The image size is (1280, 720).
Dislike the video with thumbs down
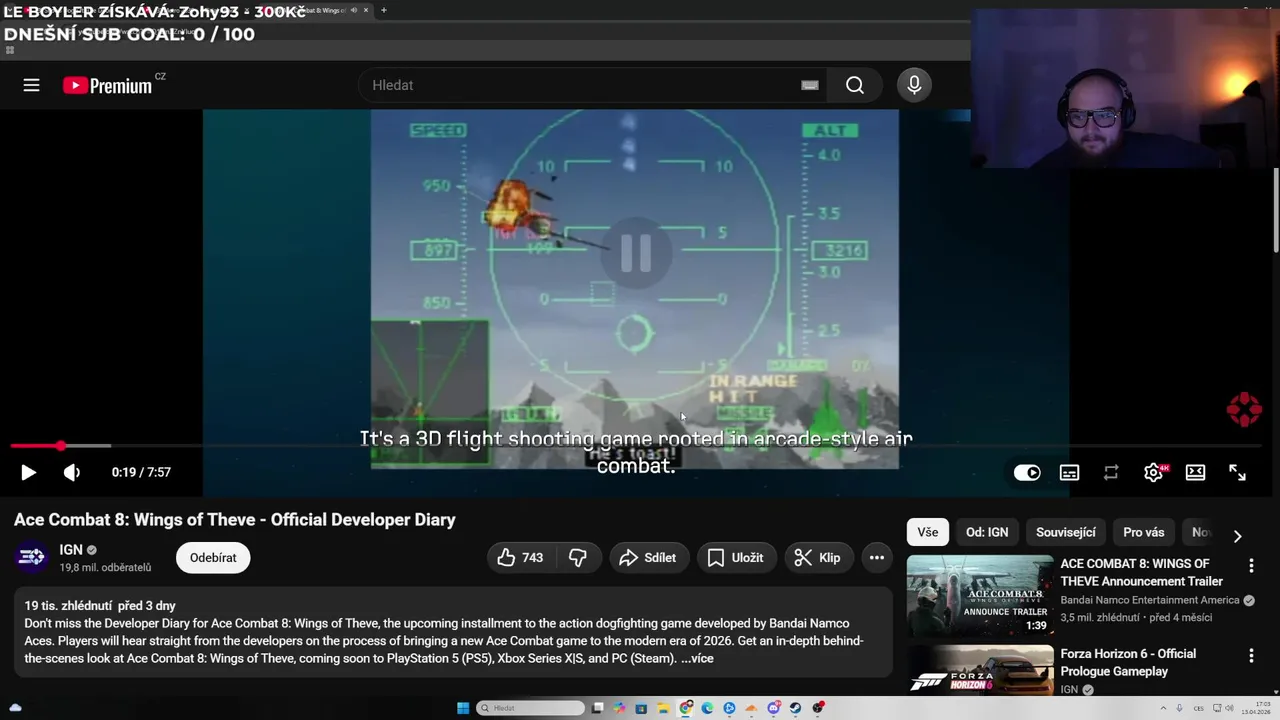click(578, 557)
